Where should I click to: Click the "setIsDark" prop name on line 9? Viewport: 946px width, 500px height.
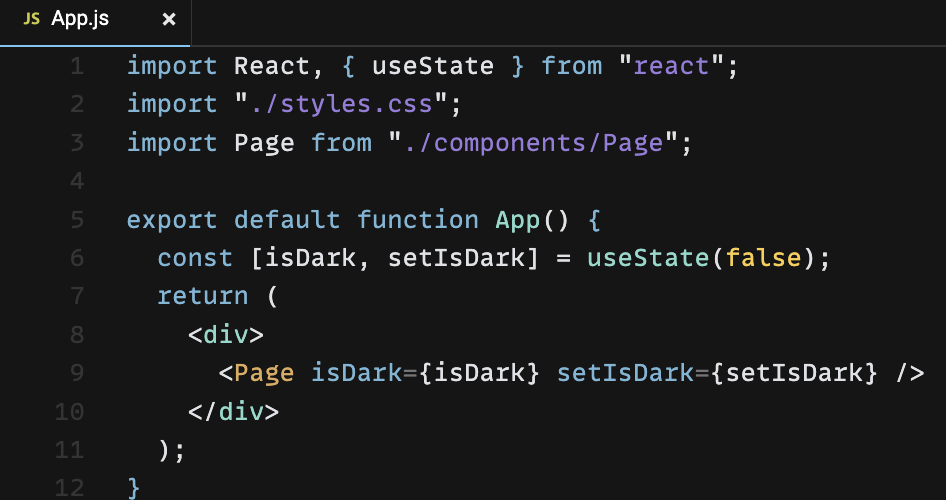point(625,373)
